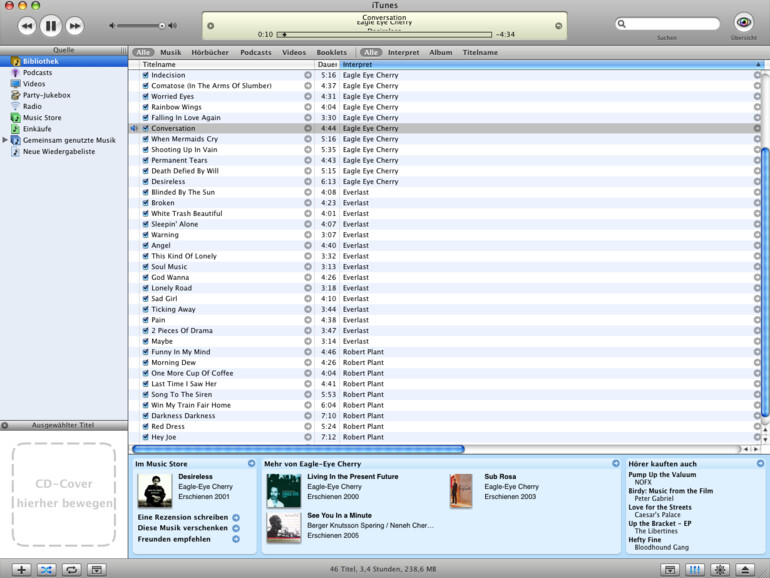
Task: Open Diese Musik verschenken link
Action: pyautogui.click(x=183, y=528)
